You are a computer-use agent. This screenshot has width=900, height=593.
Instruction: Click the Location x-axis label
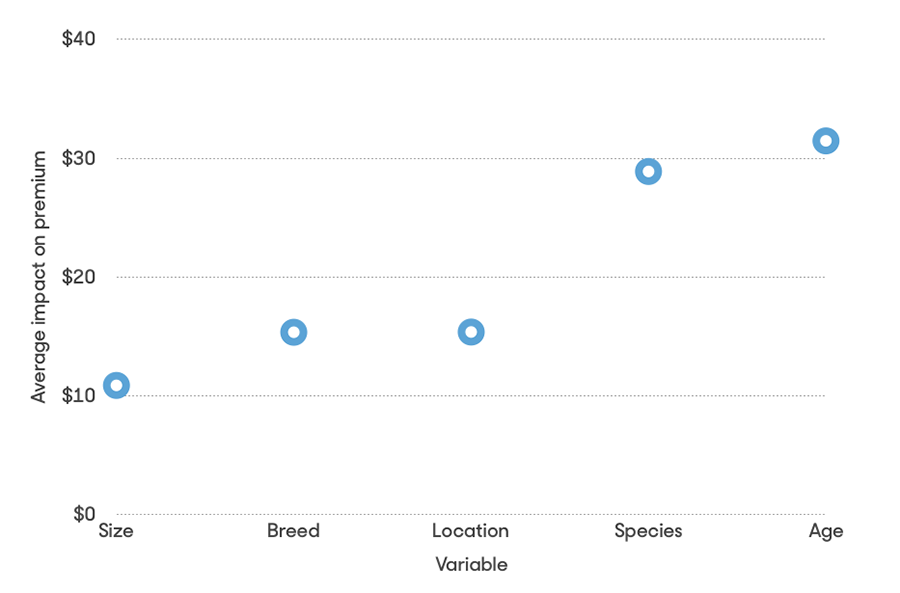pos(471,531)
